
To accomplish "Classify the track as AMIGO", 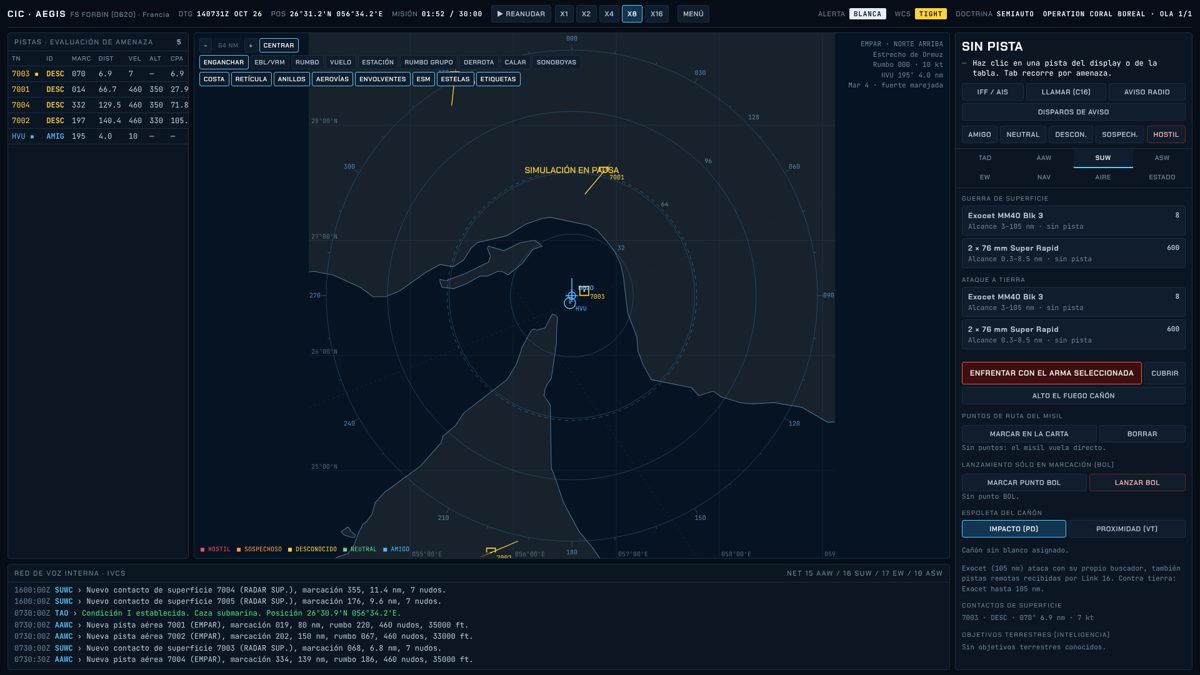I will pyautogui.click(x=980, y=134).
